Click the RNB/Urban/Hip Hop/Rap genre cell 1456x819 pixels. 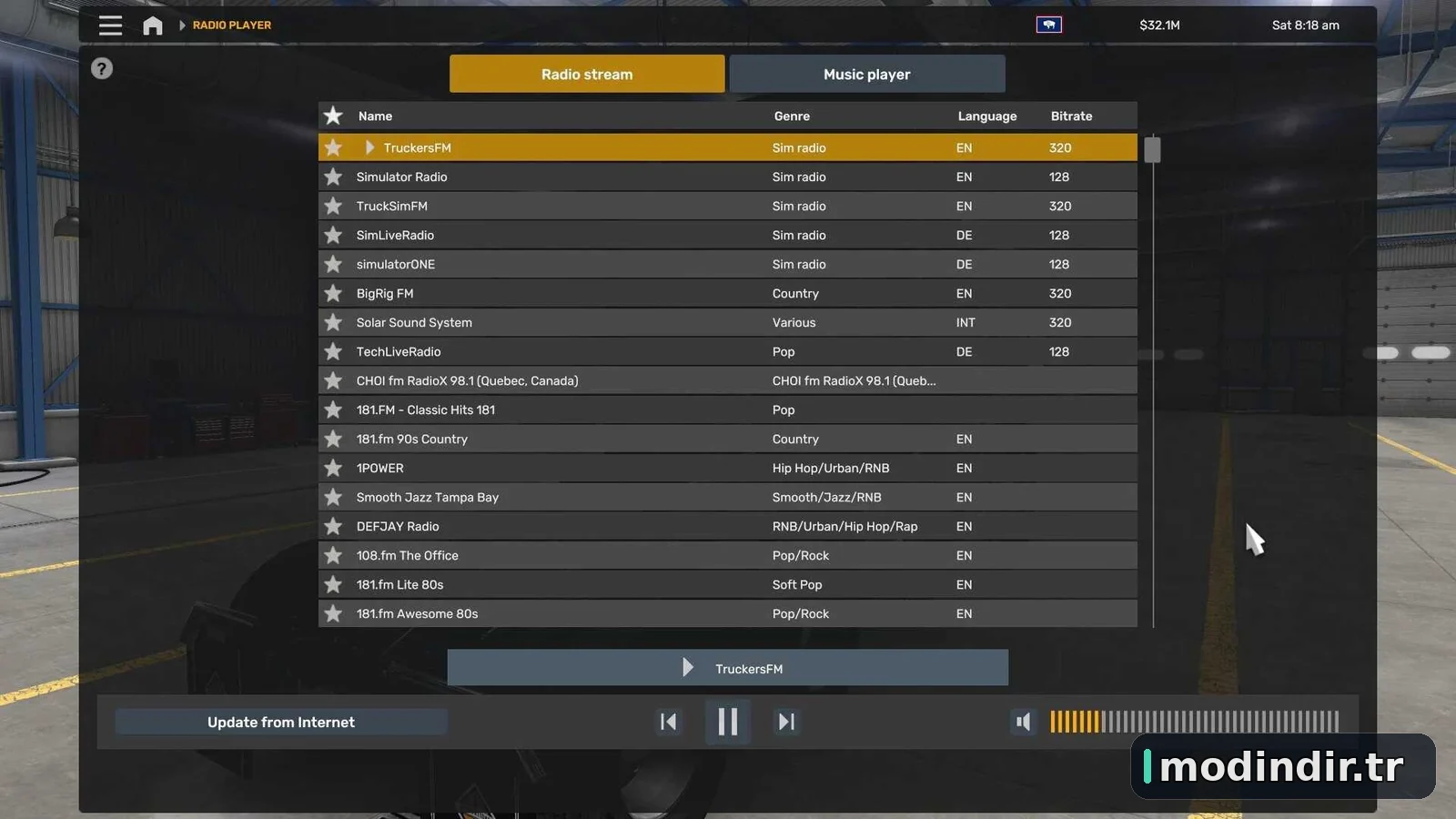coord(844,526)
